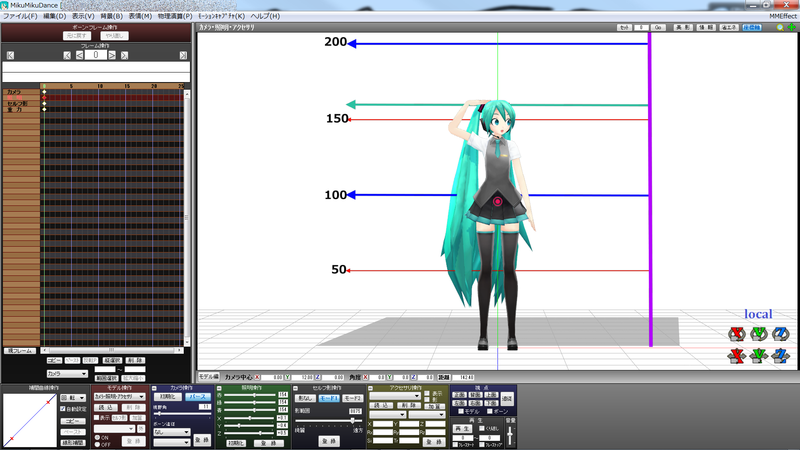This screenshot has width=800, height=450.
Task: Jump to the first frame
Action: (10, 55)
